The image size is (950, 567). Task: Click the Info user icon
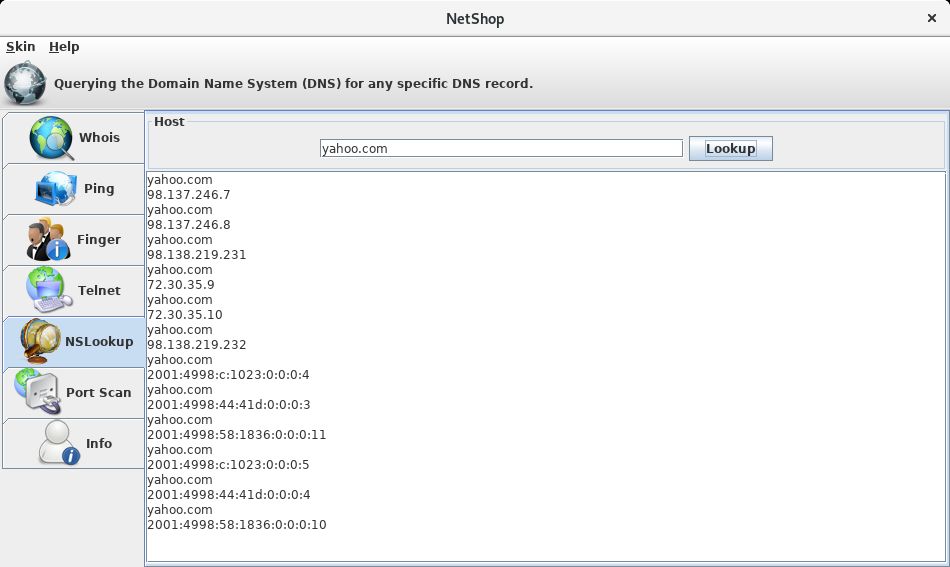[59, 443]
